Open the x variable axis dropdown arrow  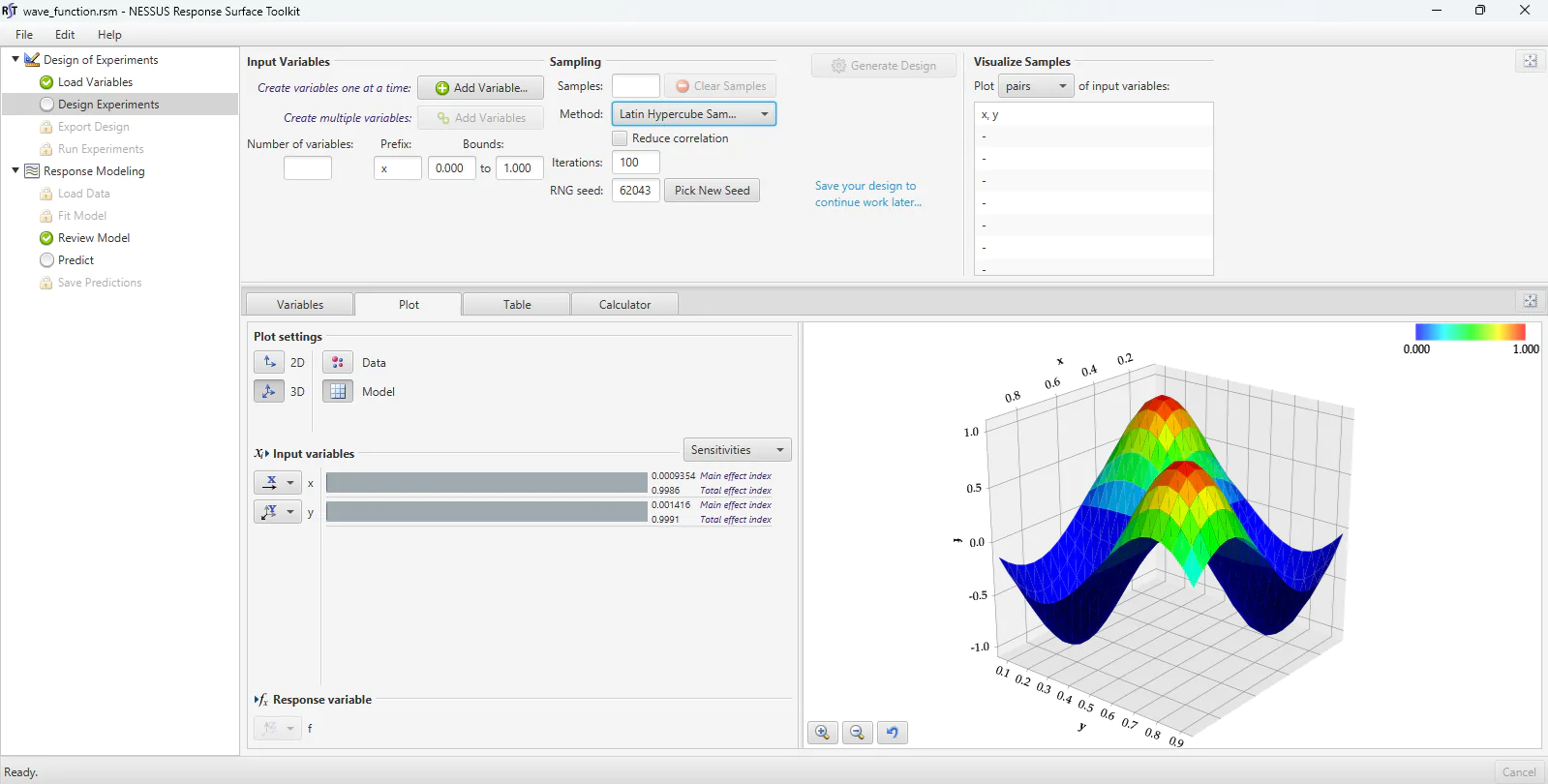290,482
